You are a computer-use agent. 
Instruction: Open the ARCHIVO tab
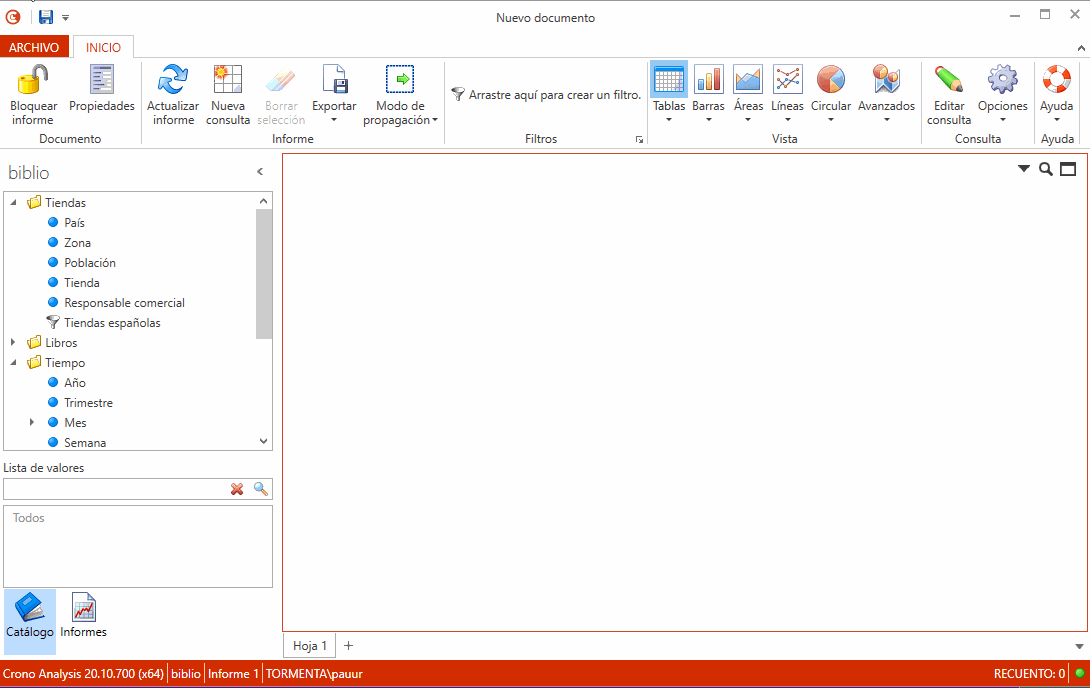pyautogui.click(x=34, y=47)
